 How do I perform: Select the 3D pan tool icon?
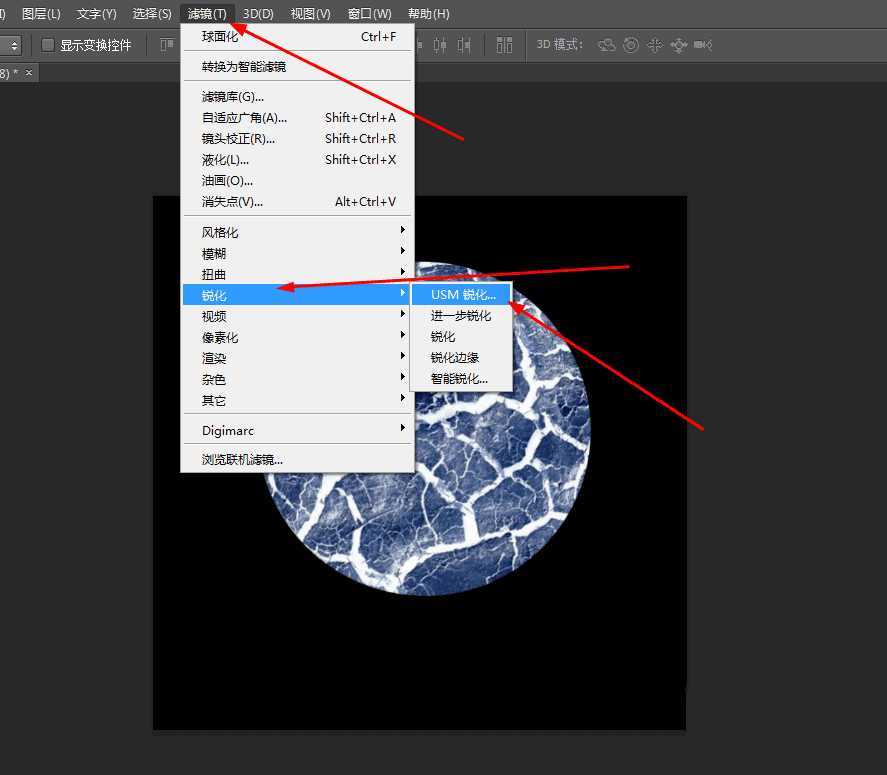tap(656, 45)
